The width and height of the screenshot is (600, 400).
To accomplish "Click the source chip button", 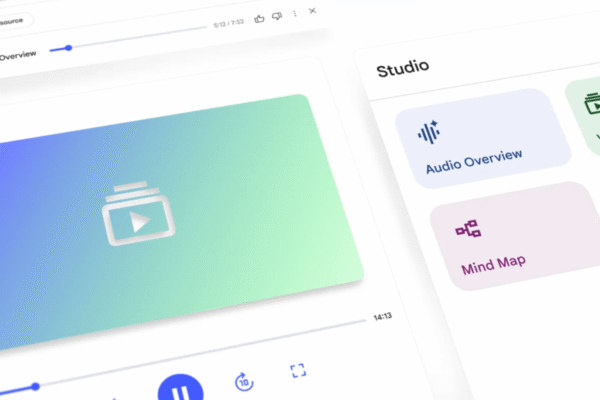I will tap(15, 21).
